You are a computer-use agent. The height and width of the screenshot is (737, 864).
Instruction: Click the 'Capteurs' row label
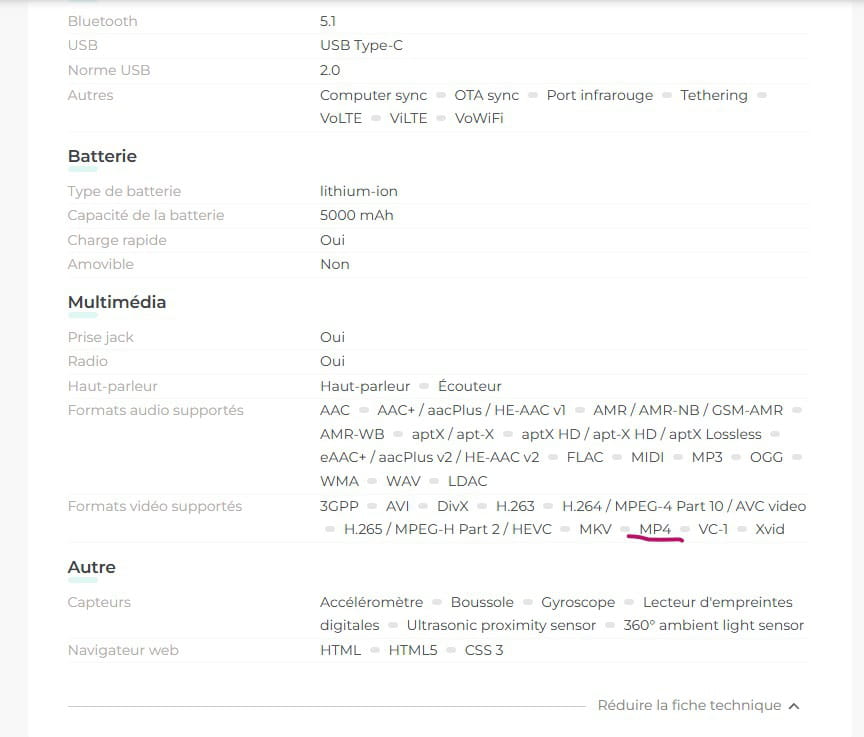(99, 602)
